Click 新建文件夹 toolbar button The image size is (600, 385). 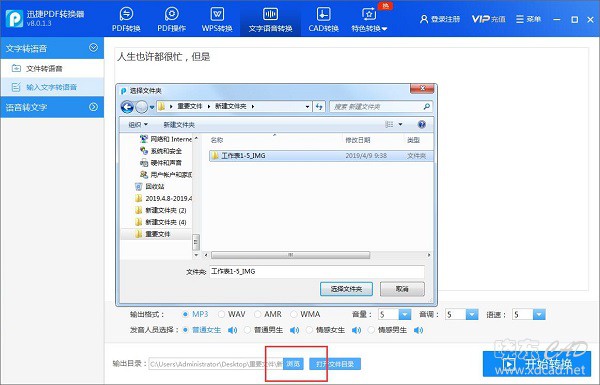point(179,125)
